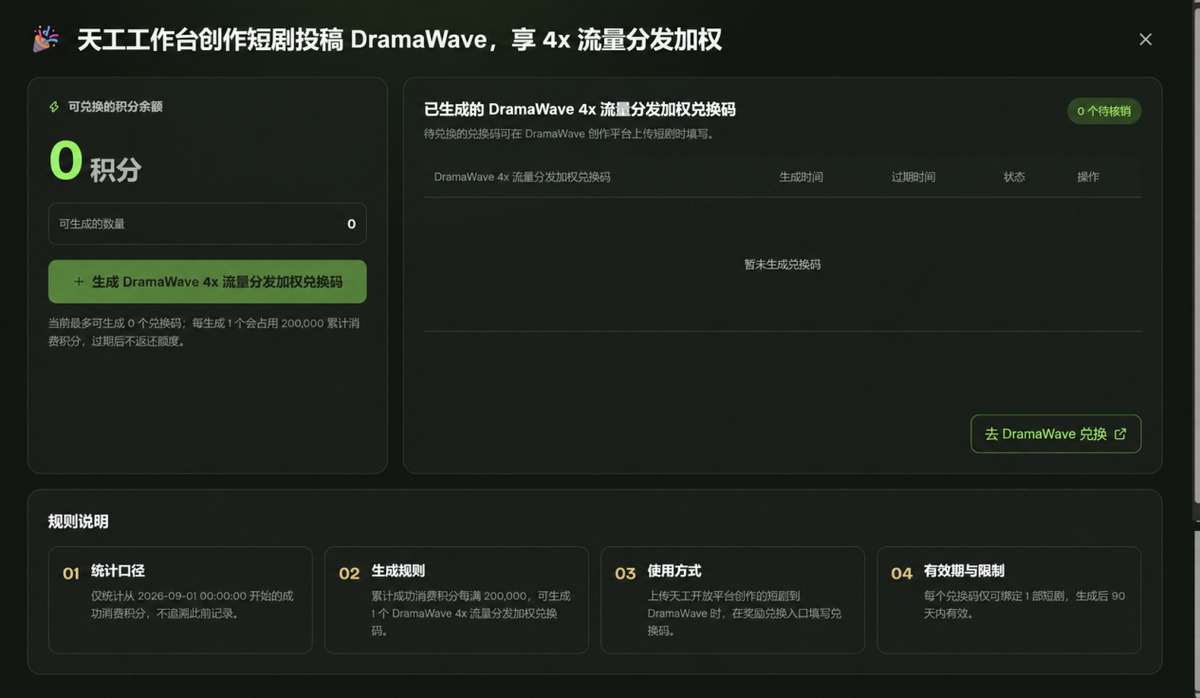Screen dimensions: 1200x698
Task: Click the party popper icon in title
Action: tap(45, 39)
